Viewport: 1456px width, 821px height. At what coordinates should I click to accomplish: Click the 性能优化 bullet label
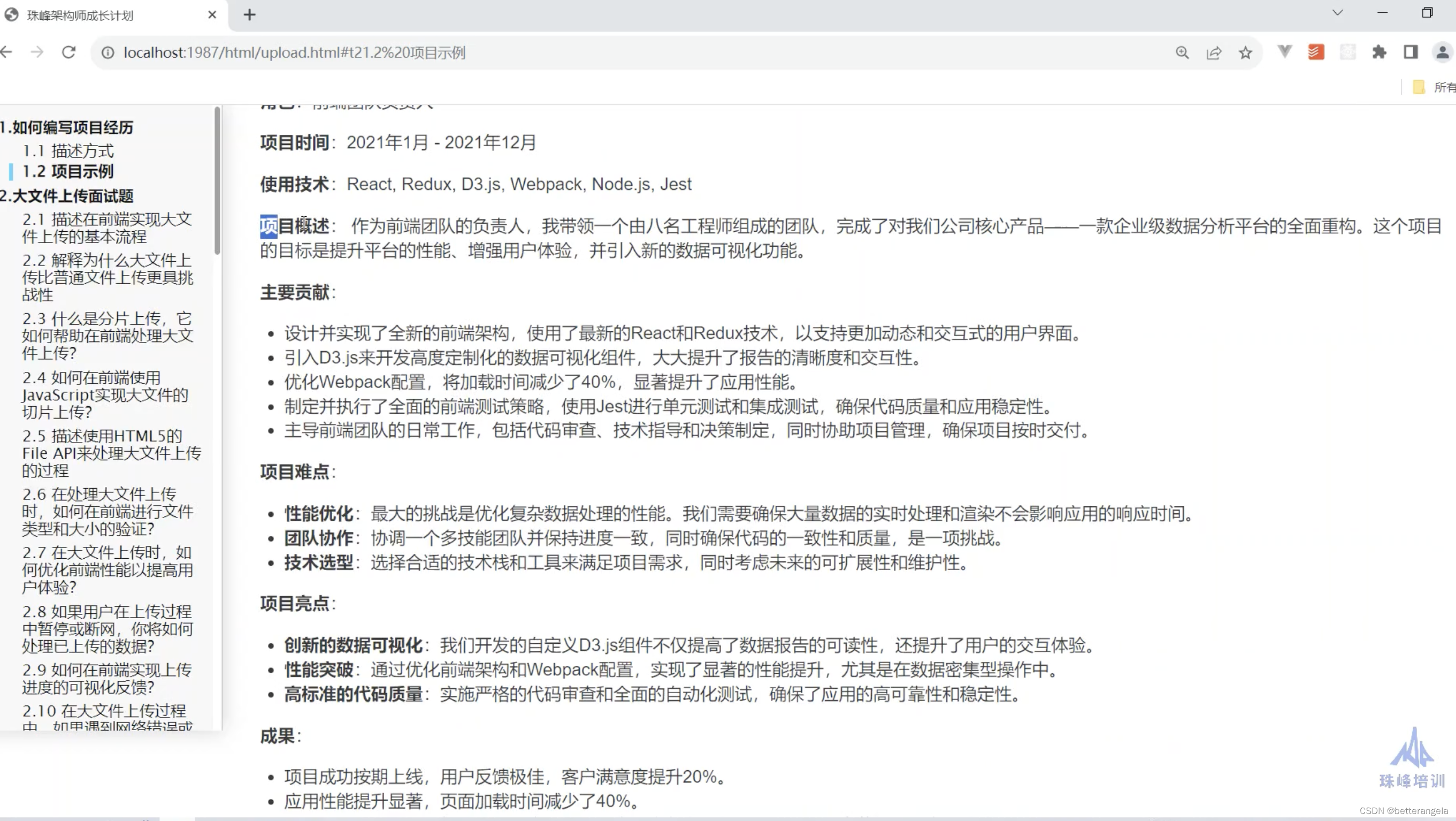(x=319, y=513)
